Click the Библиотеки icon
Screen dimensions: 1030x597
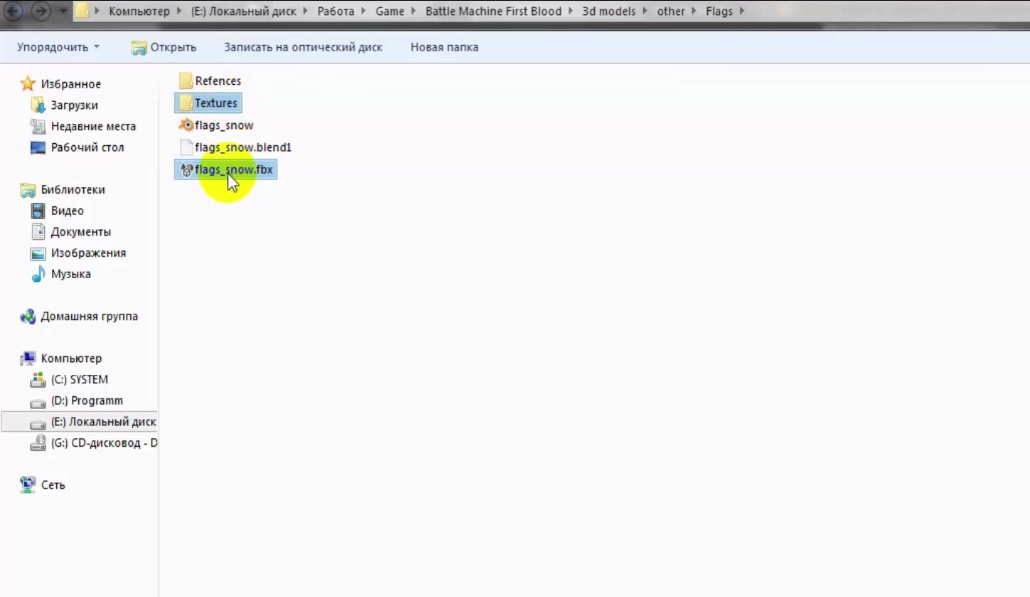28,190
